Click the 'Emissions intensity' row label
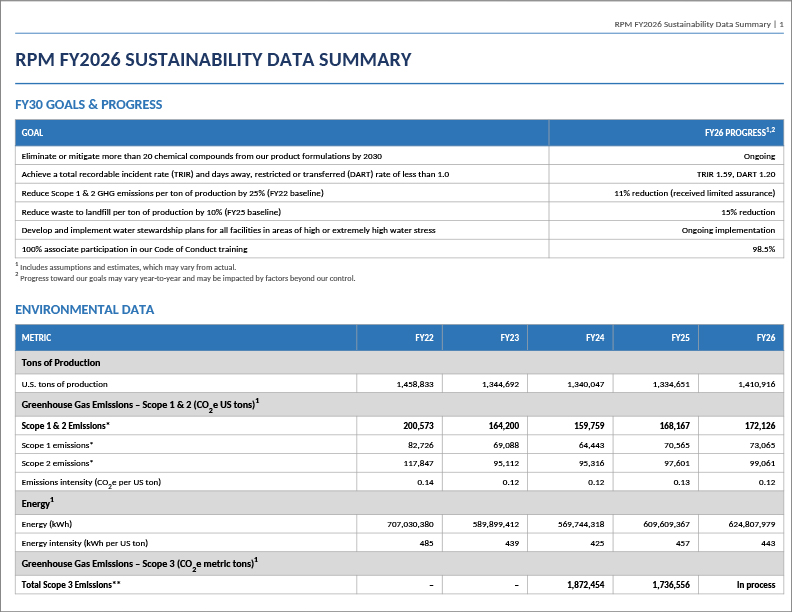This screenshot has width=792, height=612. (91, 482)
